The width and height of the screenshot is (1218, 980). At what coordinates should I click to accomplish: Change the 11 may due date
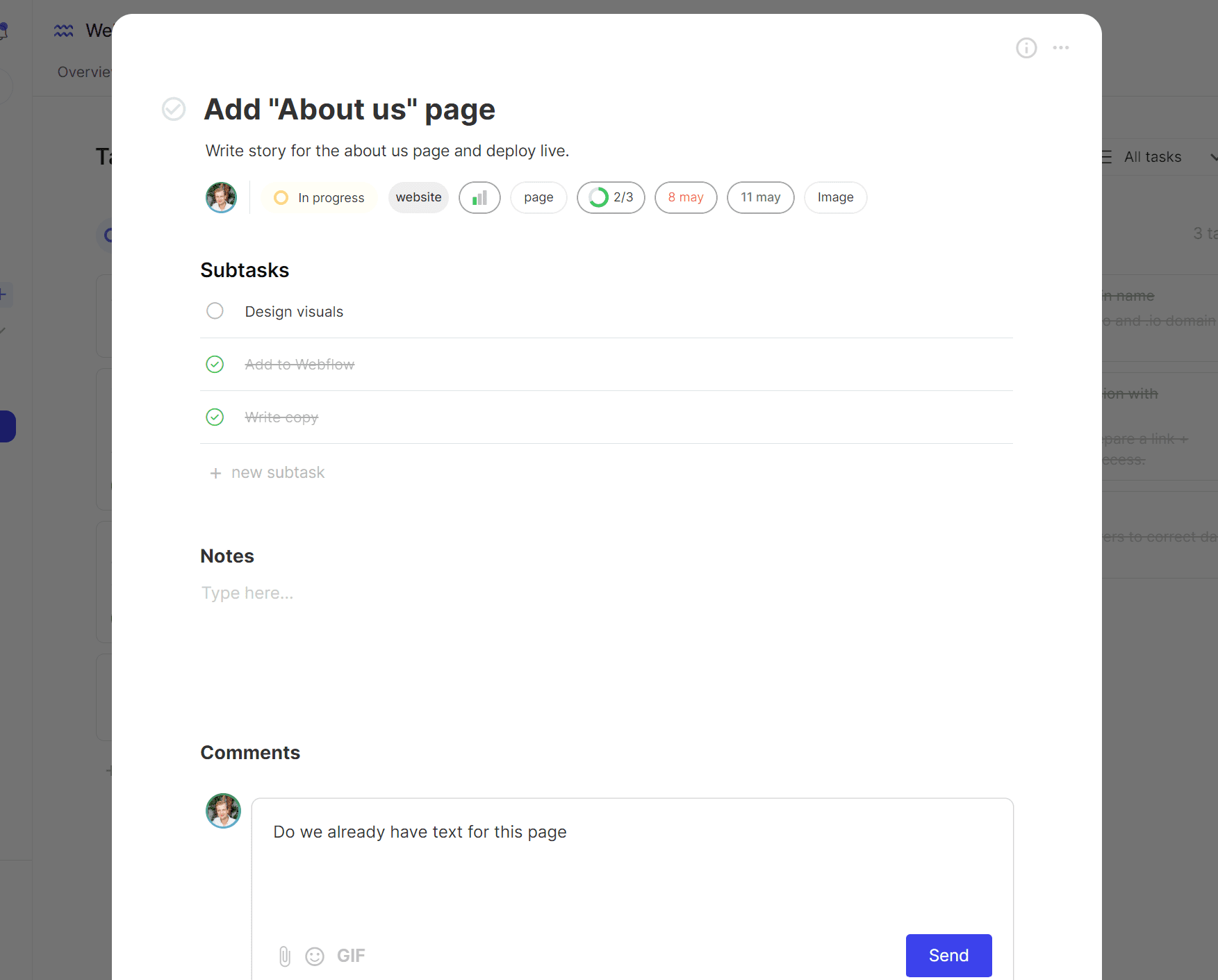760,198
